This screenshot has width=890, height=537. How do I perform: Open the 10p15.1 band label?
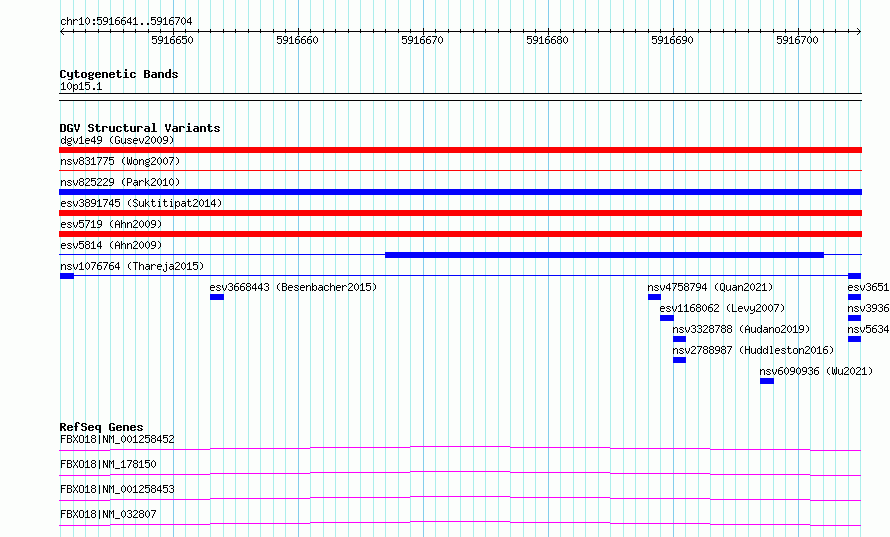81,86
